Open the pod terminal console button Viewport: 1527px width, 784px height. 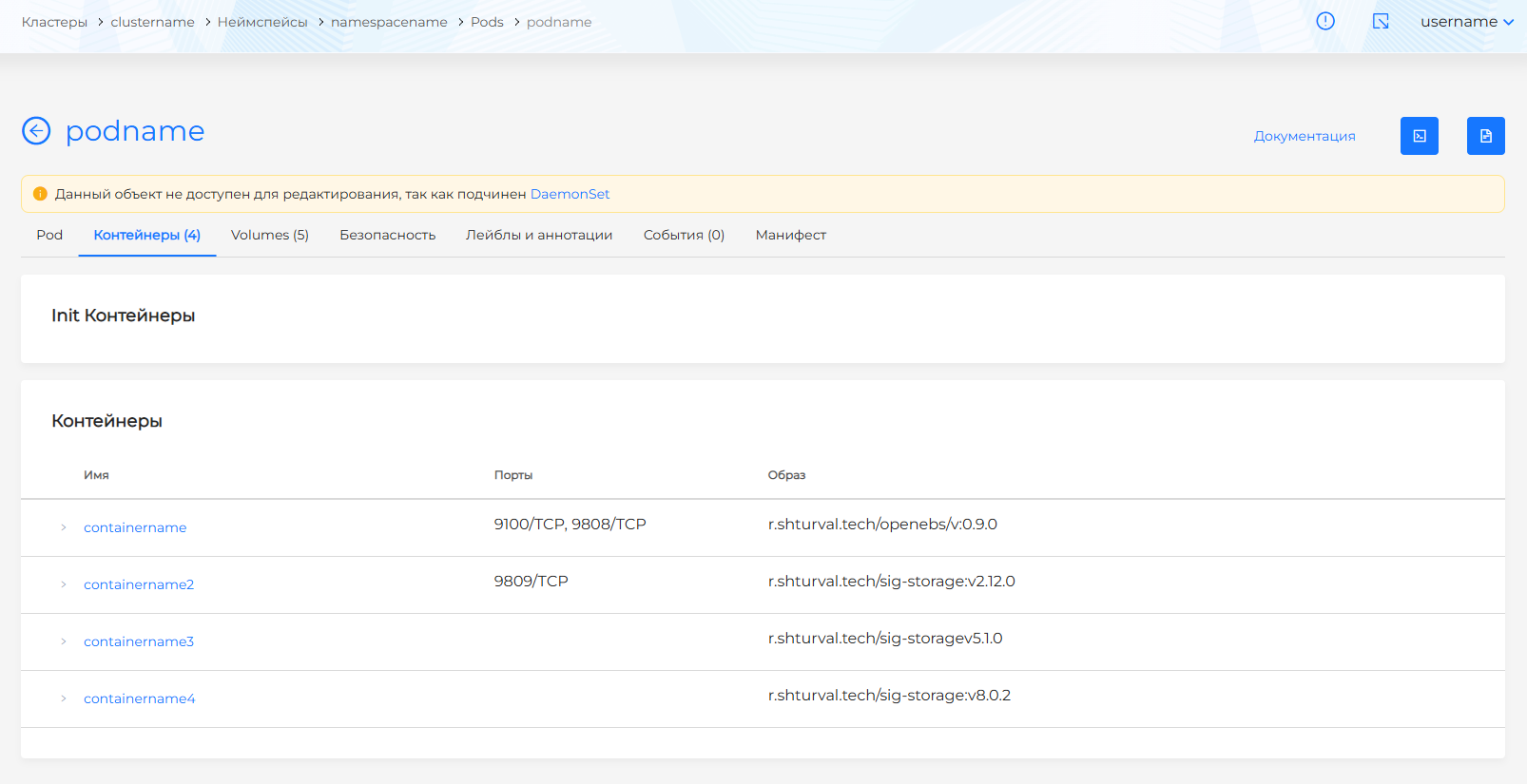[x=1419, y=136]
